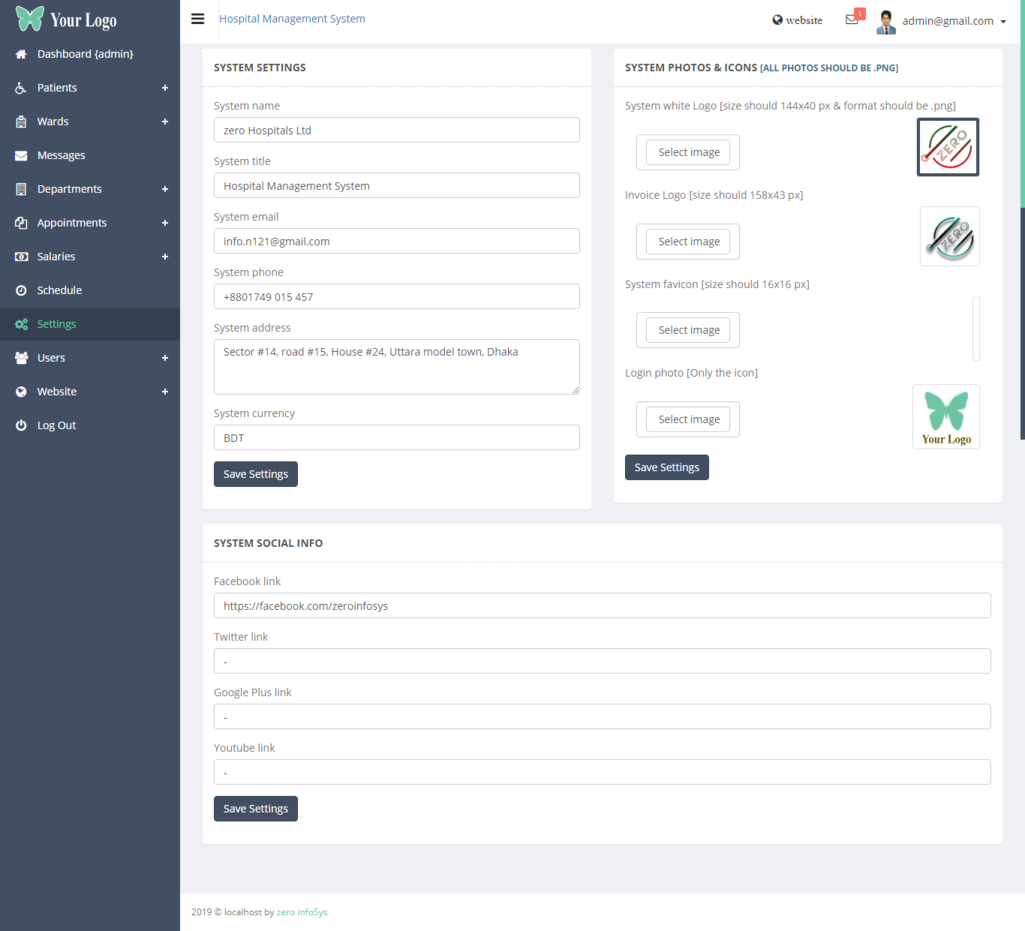This screenshot has height=931, width=1025.
Task: Click Select image for Invoice Logo
Action: point(688,242)
